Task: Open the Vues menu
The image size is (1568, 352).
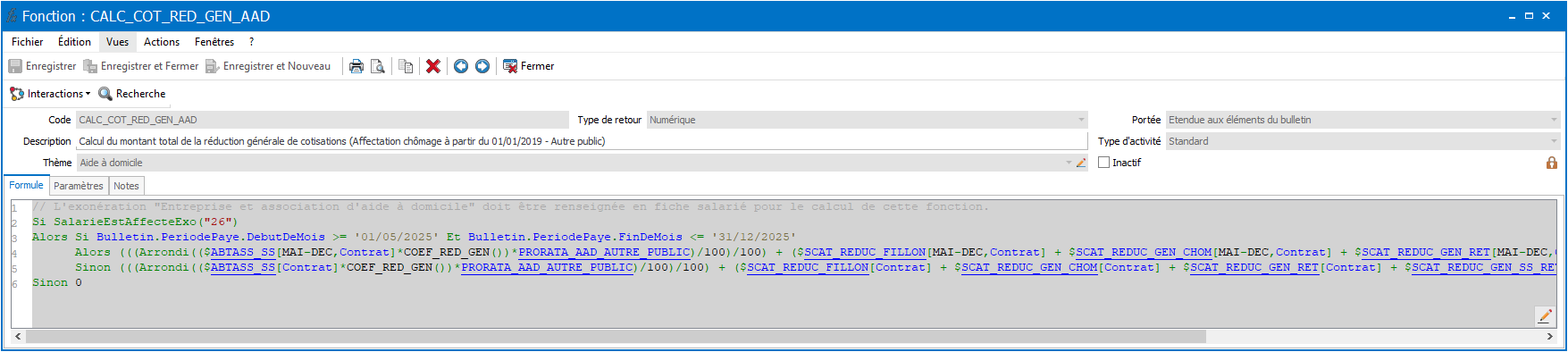Action: pyautogui.click(x=117, y=42)
